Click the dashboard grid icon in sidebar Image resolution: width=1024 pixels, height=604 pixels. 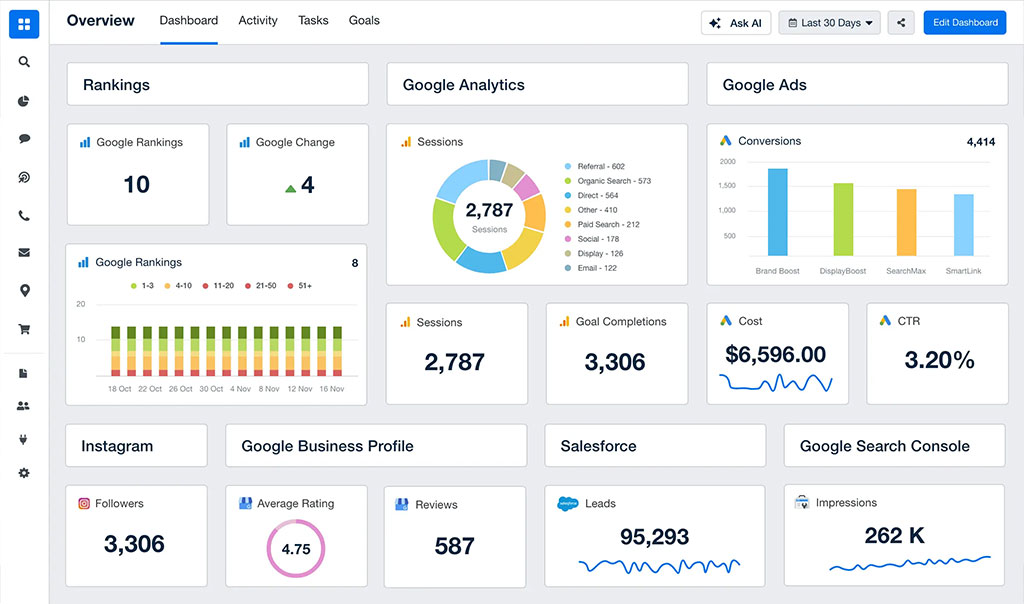24,24
